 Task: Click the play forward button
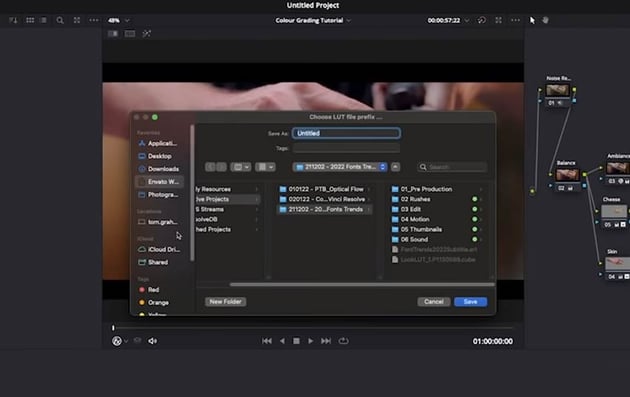pos(311,341)
